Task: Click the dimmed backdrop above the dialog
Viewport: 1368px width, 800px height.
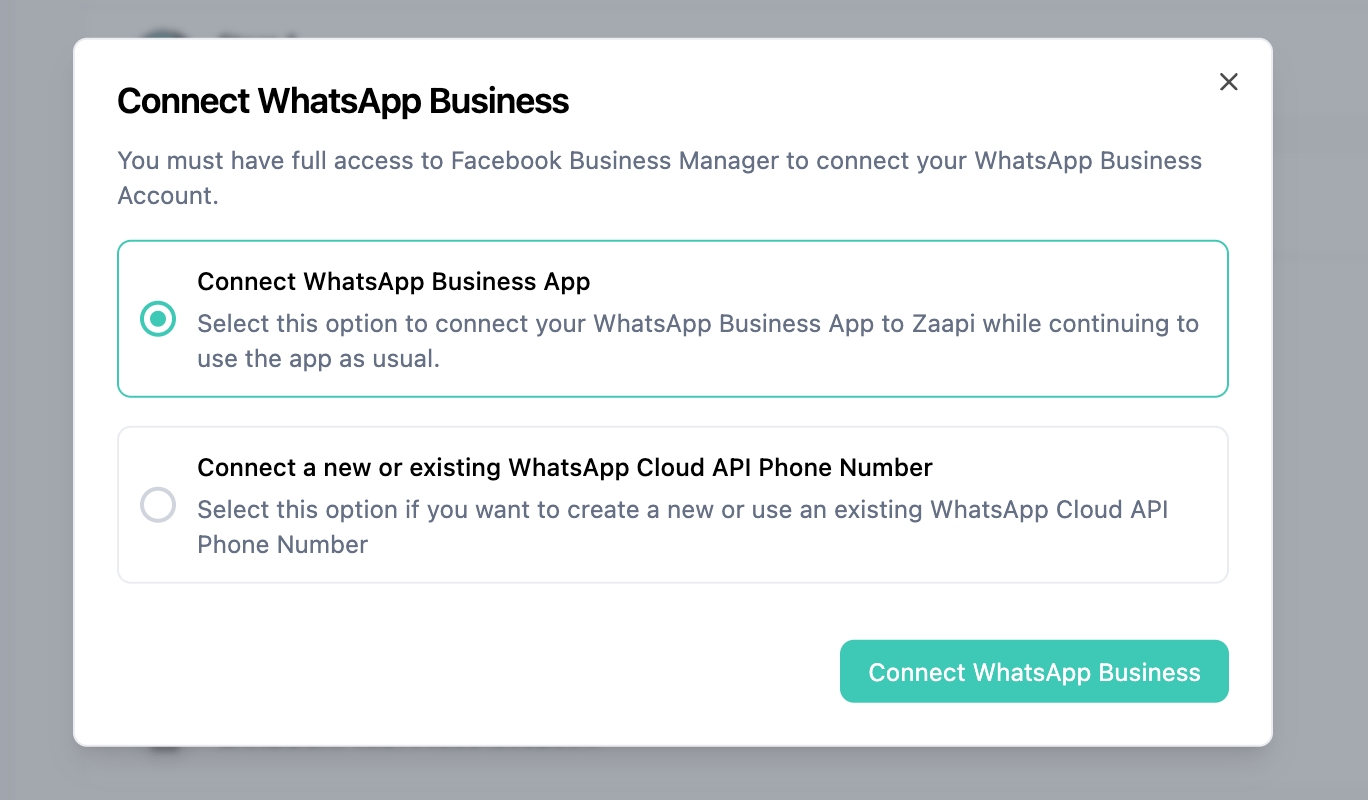Action: click(x=684, y=18)
